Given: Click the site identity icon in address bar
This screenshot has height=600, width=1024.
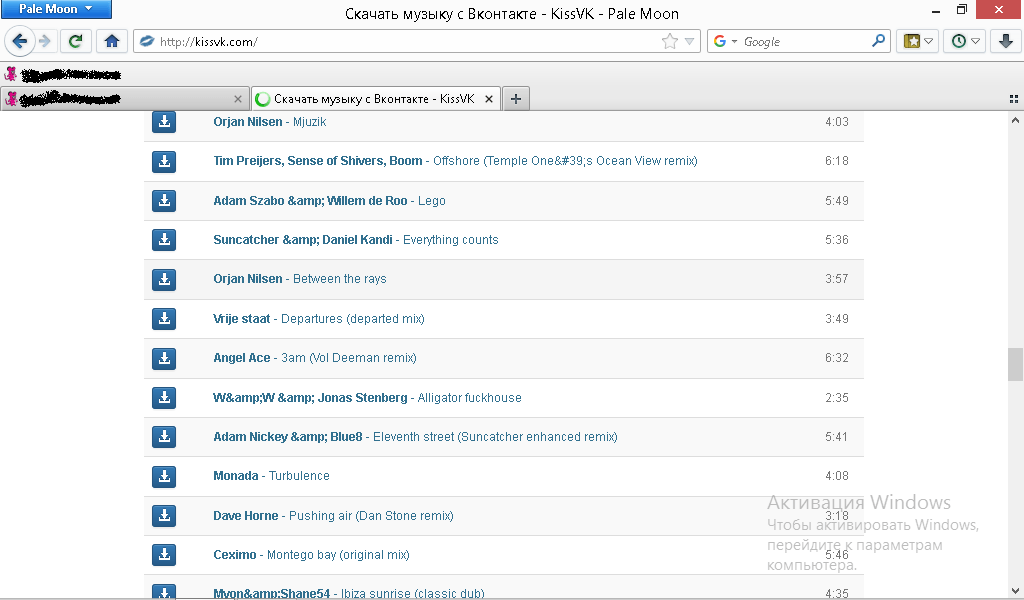Looking at the screenshot, I should [147, 41].
